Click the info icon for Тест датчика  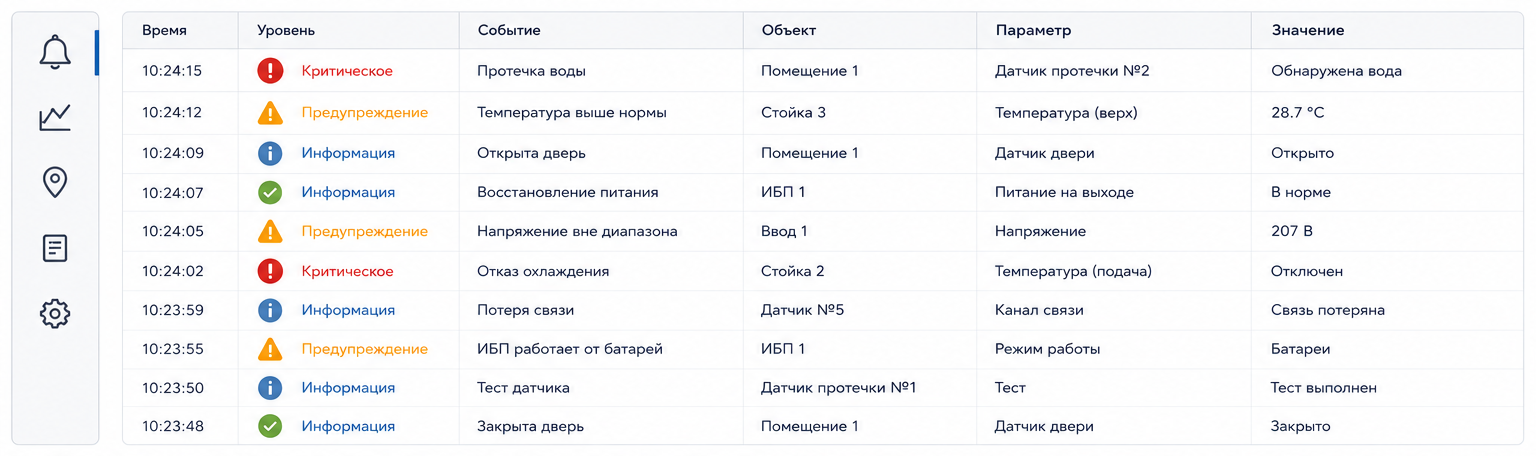[270, 388]
